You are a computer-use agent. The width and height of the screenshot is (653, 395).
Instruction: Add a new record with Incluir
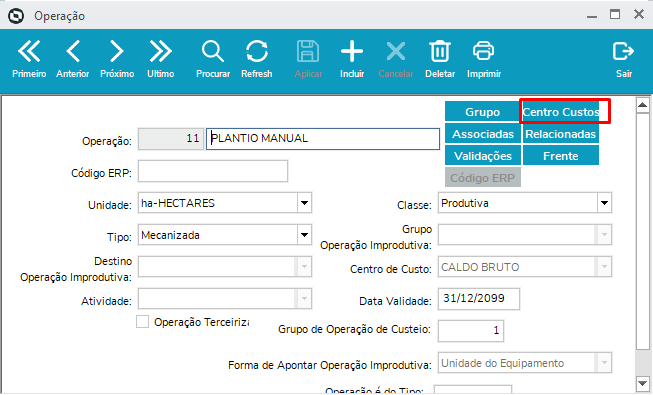click(352, 59)
